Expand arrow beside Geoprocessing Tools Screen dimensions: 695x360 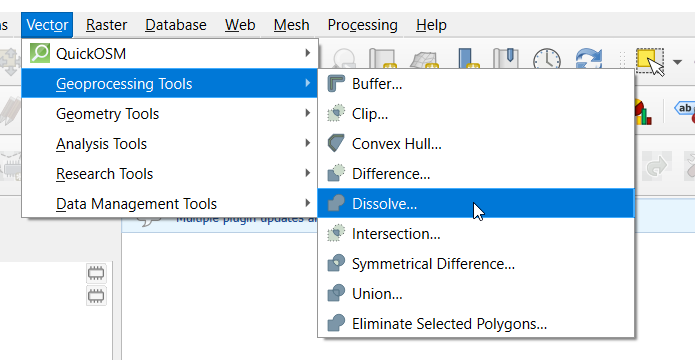tap(308, 83)
